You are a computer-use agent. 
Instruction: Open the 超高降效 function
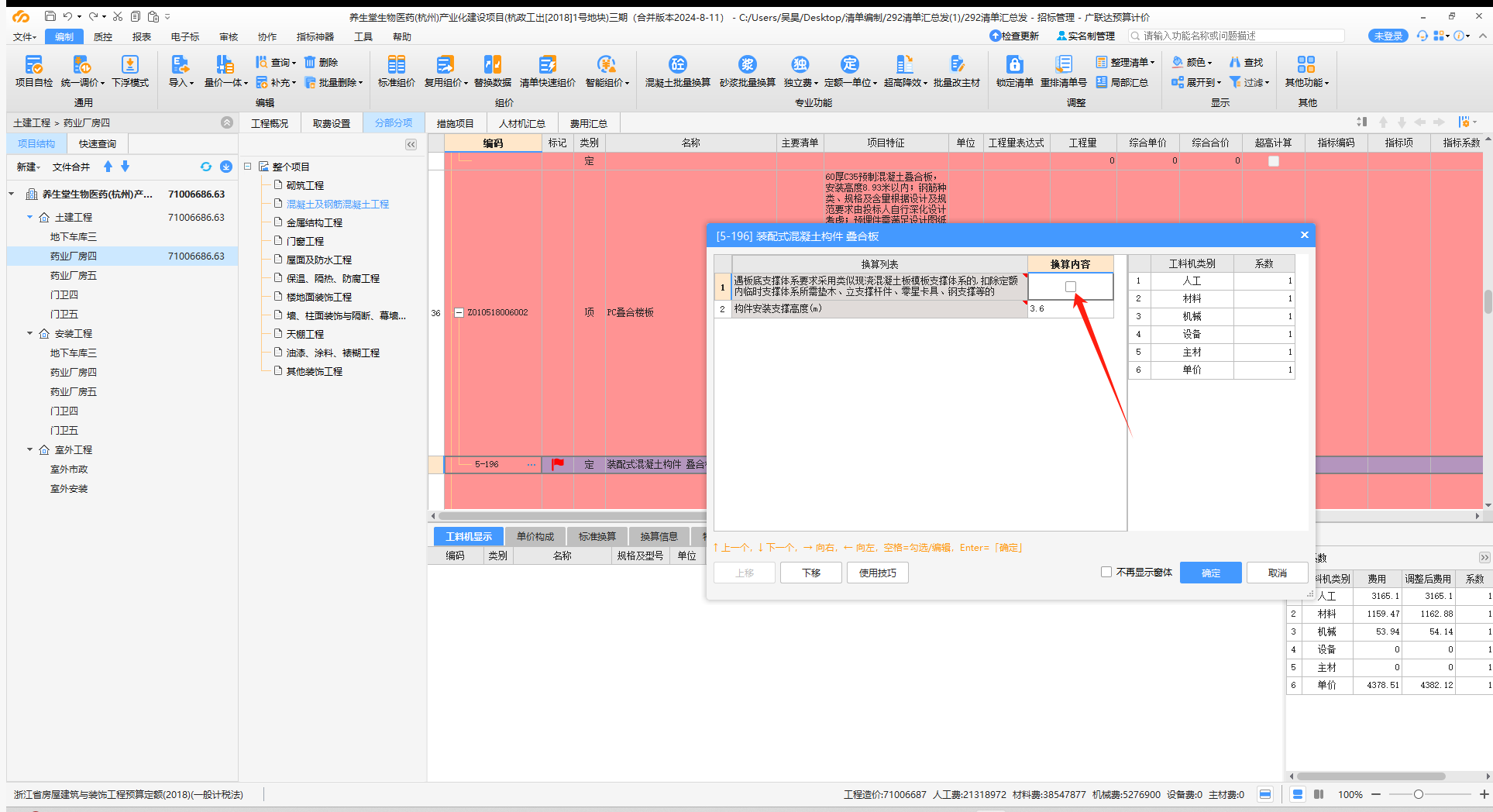pos(905,71)
